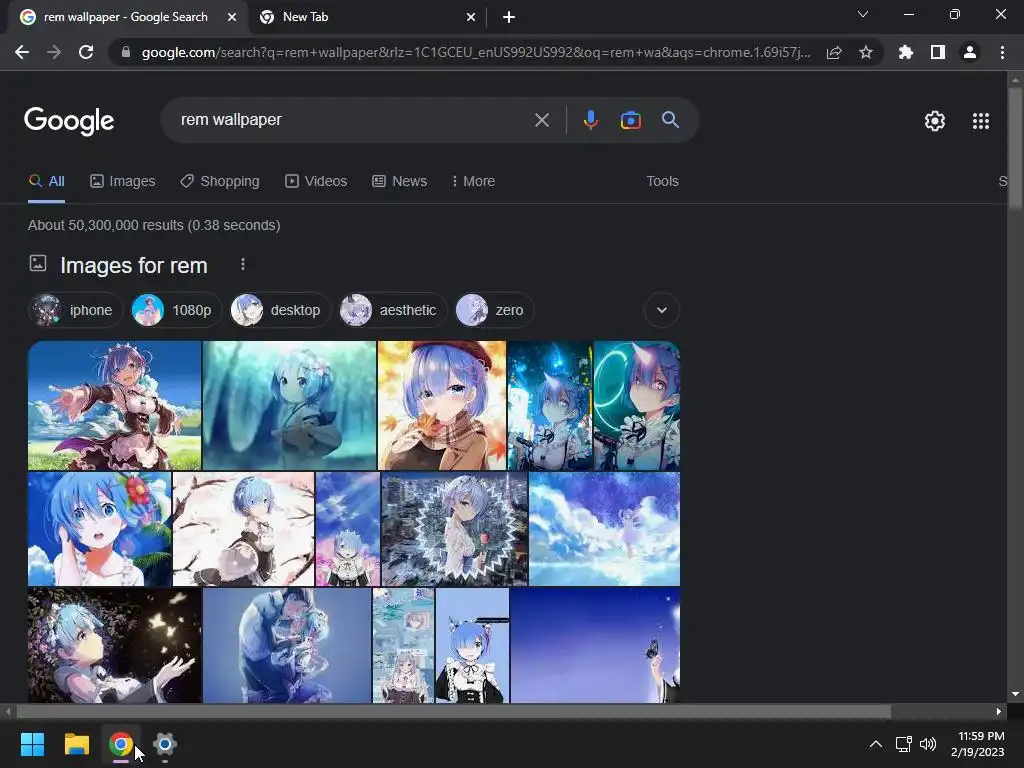Filter images by aesthetic chip
This screenshot has width=1024, height=768.
(392, 310)
